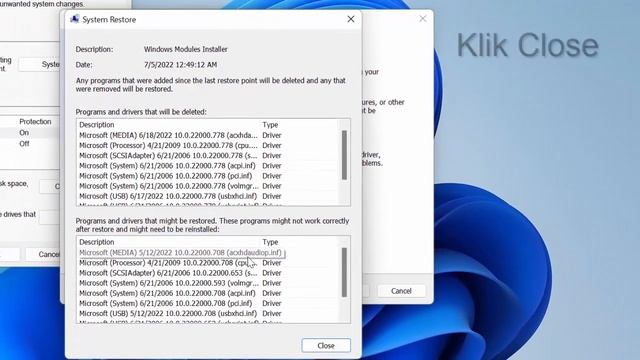640x360 pixels.
Task: Click the date 7/5/2022 12:49:12 AM
Action: pyautogui.click(x=180, y=64)
